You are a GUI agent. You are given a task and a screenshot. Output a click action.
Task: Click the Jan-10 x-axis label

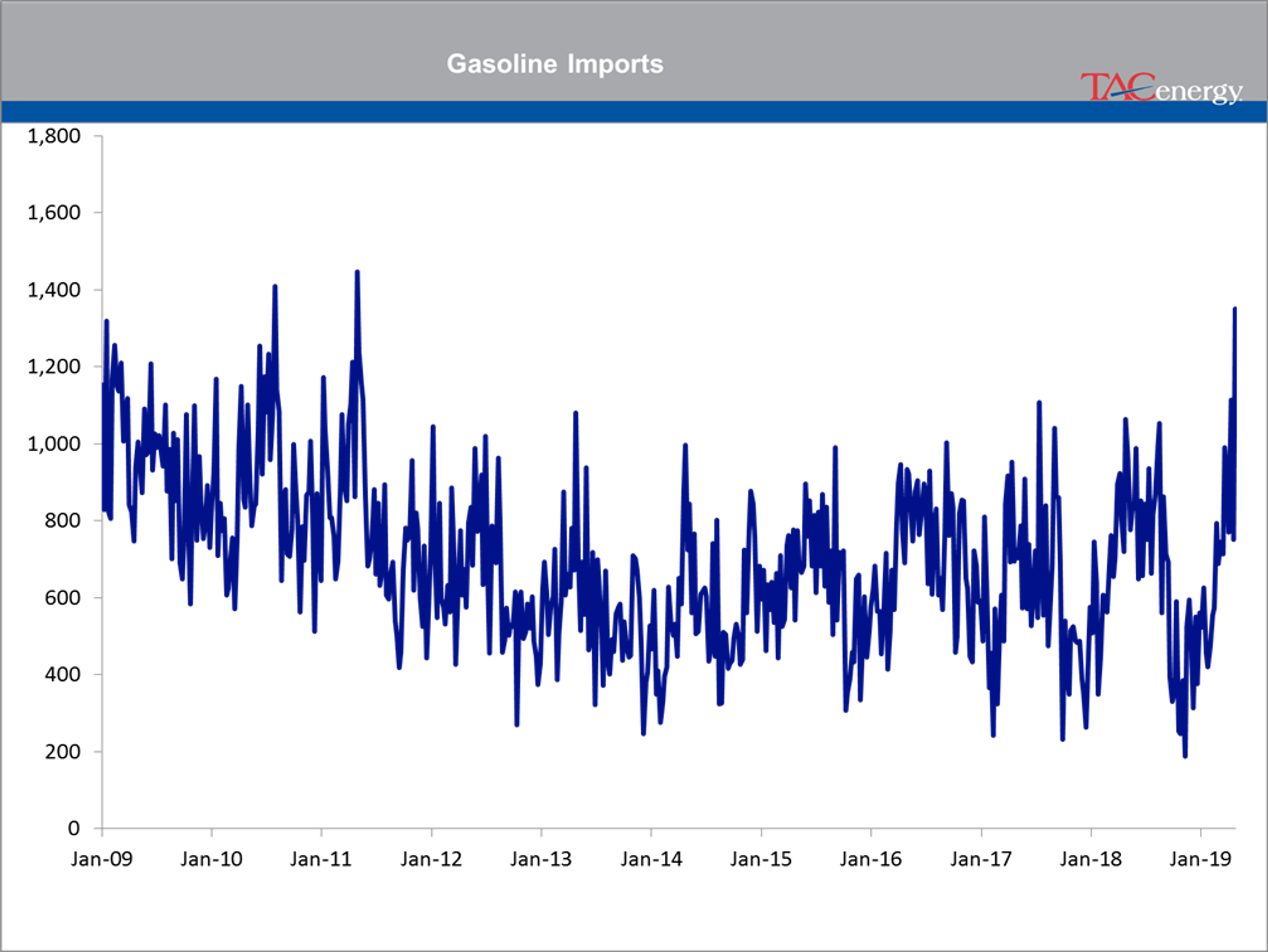(x=212, y=859)
